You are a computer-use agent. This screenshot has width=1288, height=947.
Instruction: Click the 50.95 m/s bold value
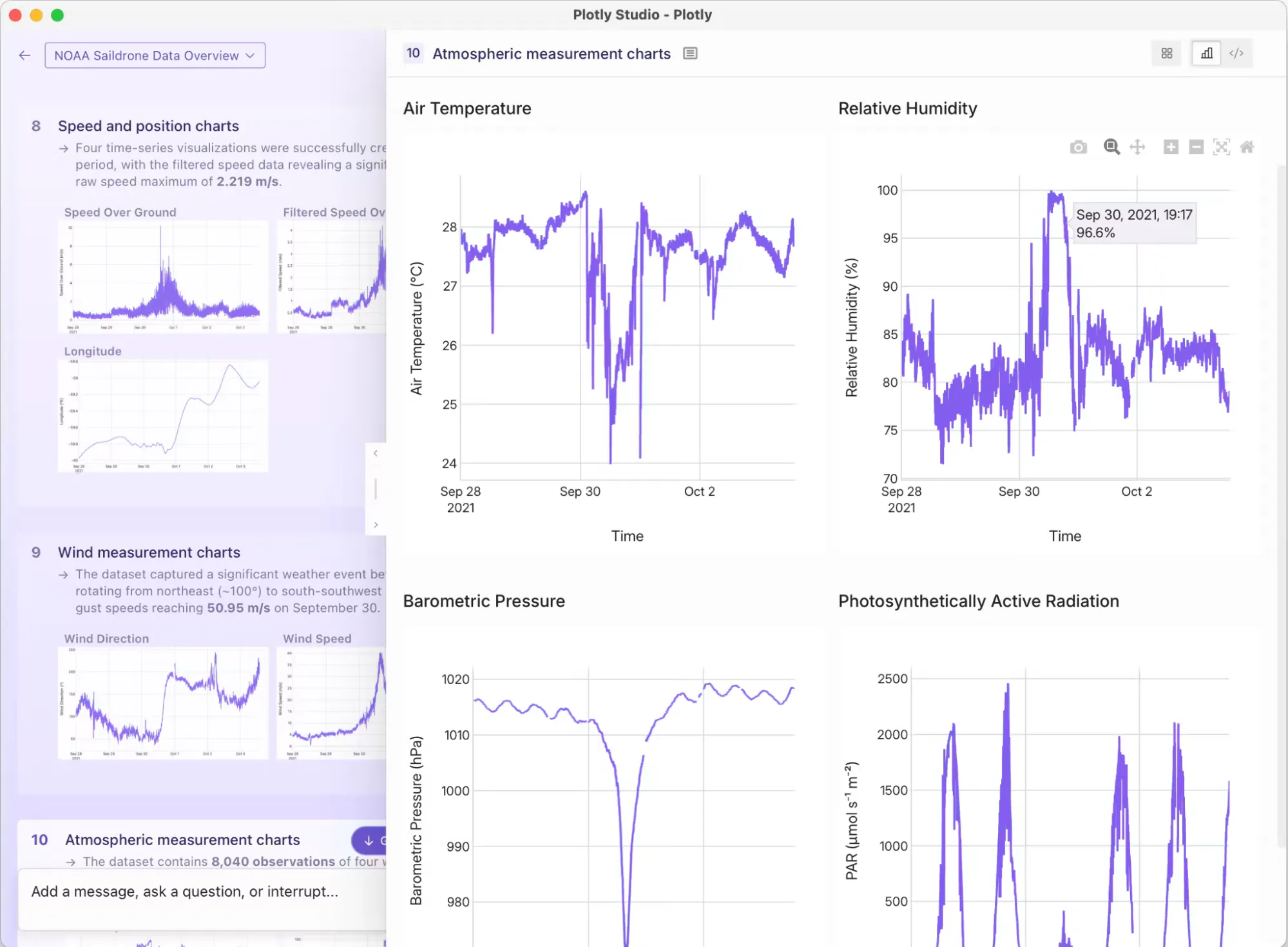tap(238, 609)
